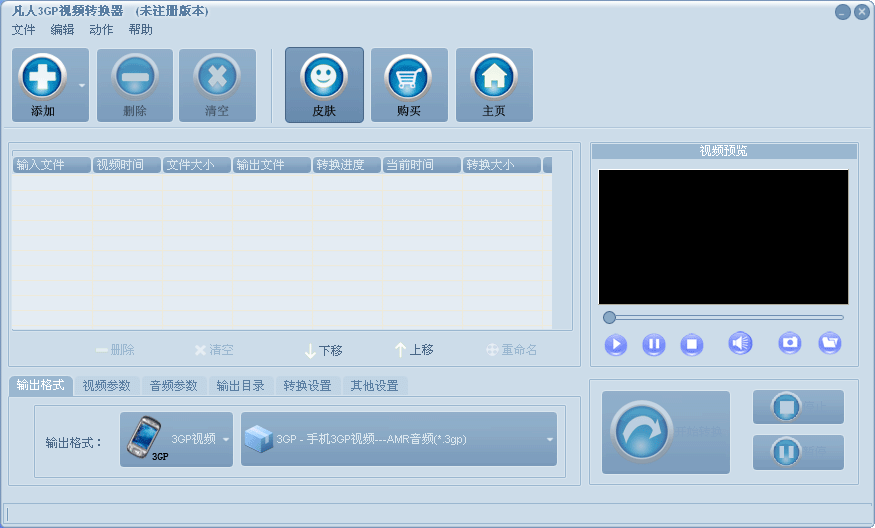Click the 输入文件 column header
The image size is (875, 528).
pyautogui.click(x=51, y=165)
